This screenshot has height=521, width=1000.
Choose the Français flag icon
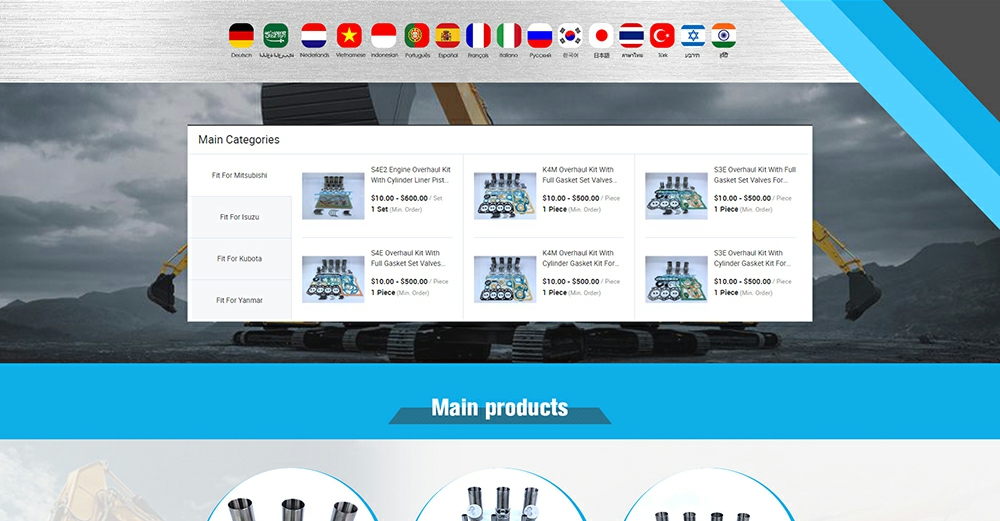[478, 36]
